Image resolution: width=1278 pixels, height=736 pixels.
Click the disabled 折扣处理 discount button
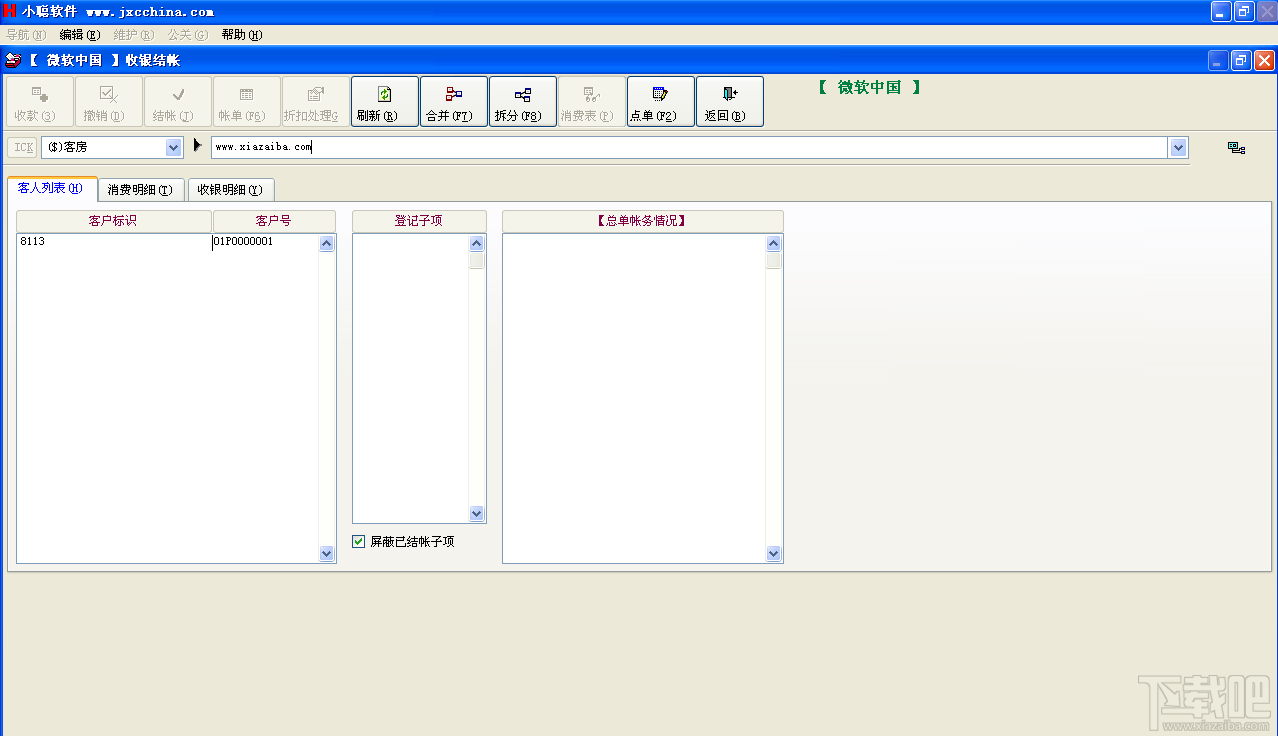coord(316,102)
